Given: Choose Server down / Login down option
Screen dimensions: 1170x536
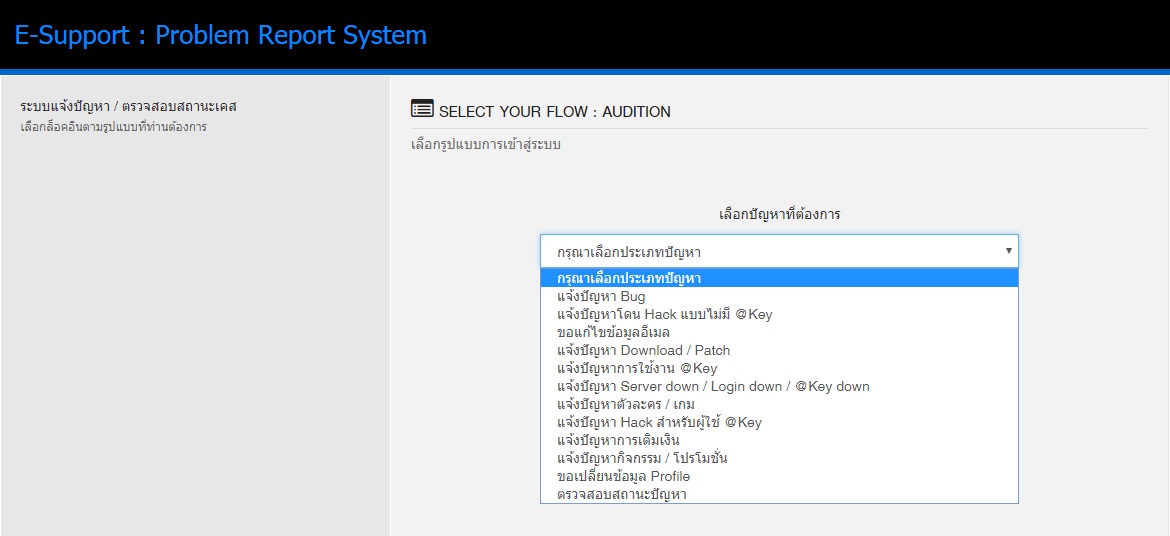Looking at the screenshot, I should [x=779, y=386].
